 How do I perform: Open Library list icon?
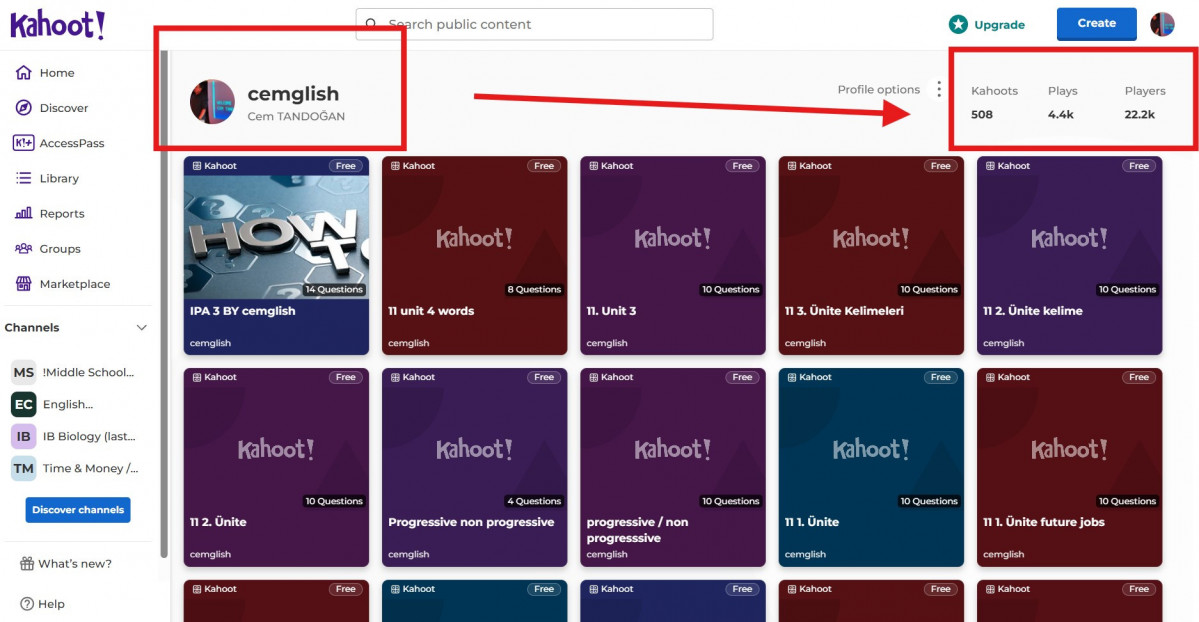(23, 178)
